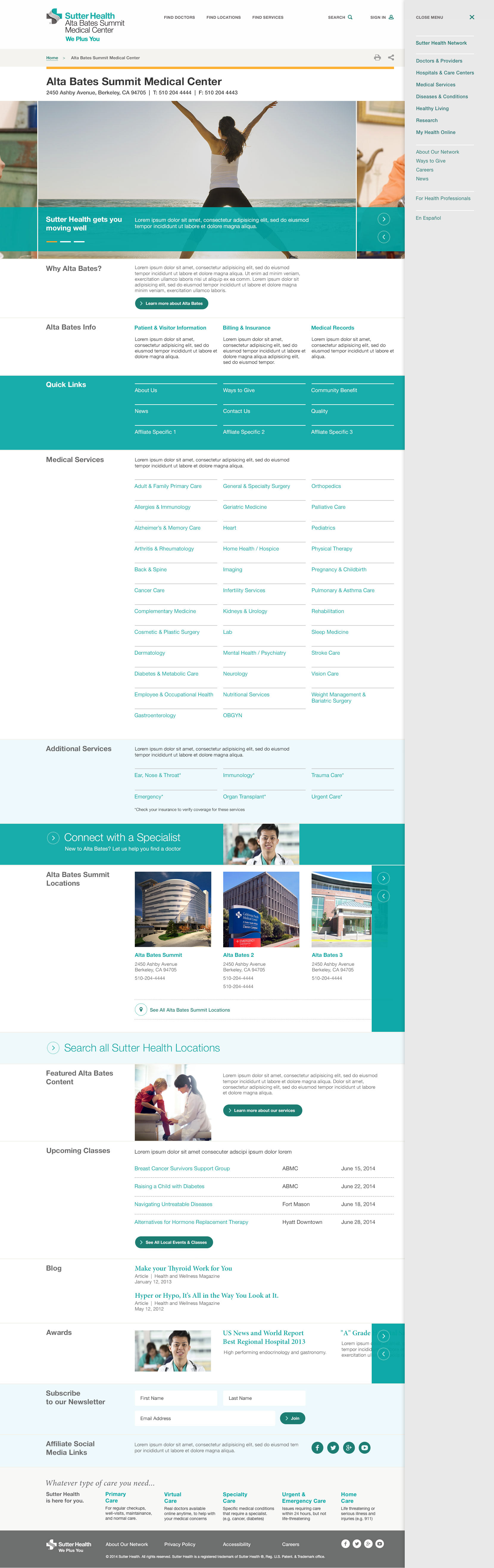Click Learn more about Alta Bates button
Image resolution: width=494 pixels, height=1568 pixels.
172,303
